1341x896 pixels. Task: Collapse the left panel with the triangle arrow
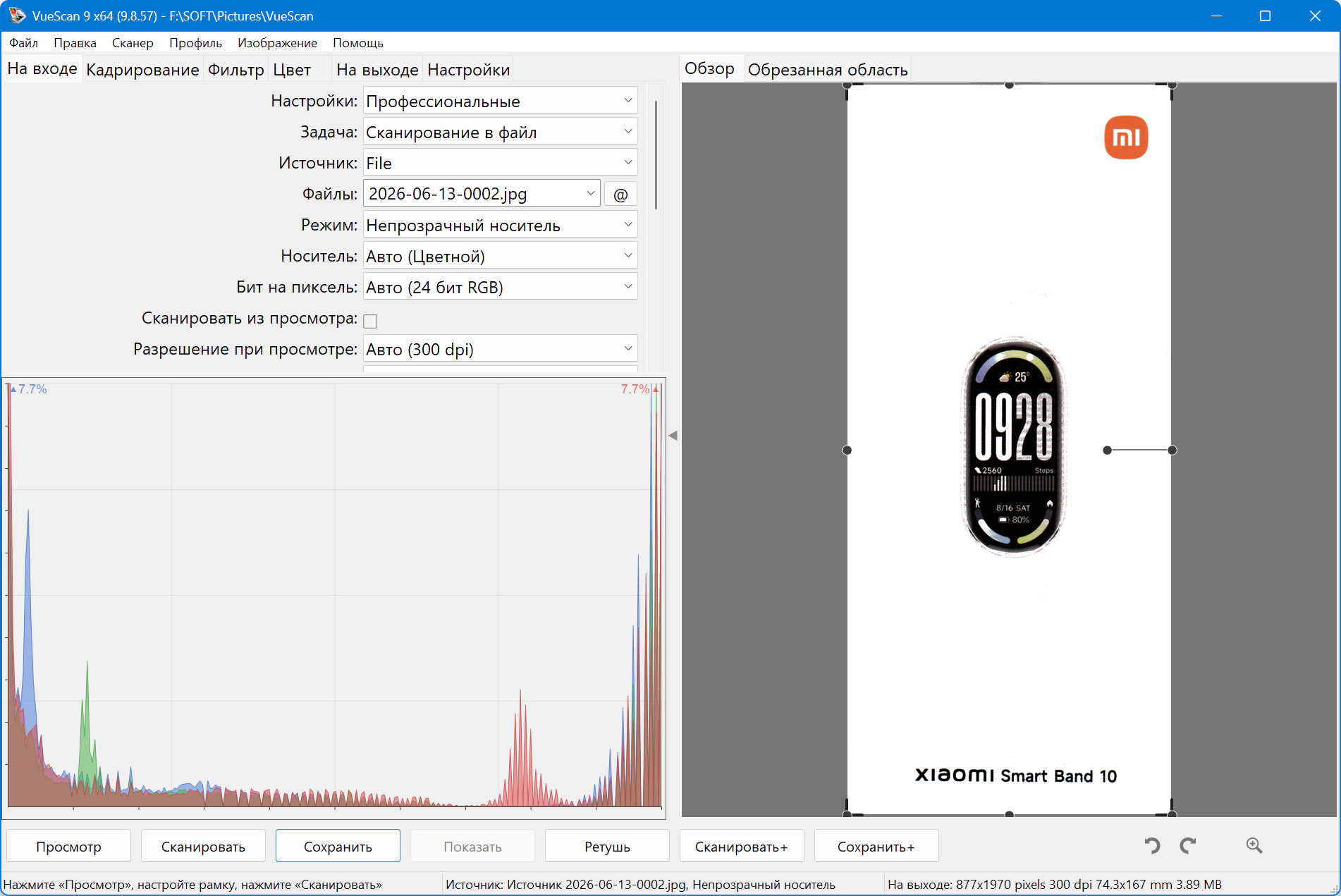pyautogui.click(x=673, y=436)
